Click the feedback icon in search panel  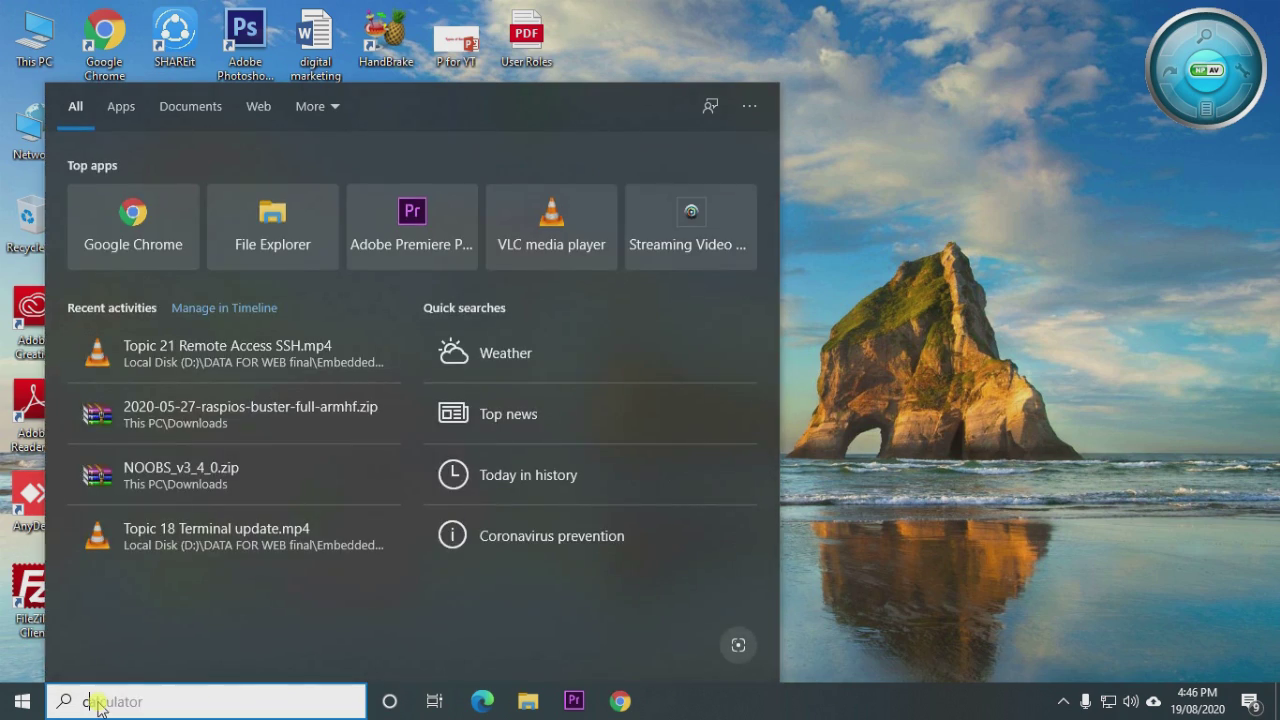[710, 106]
